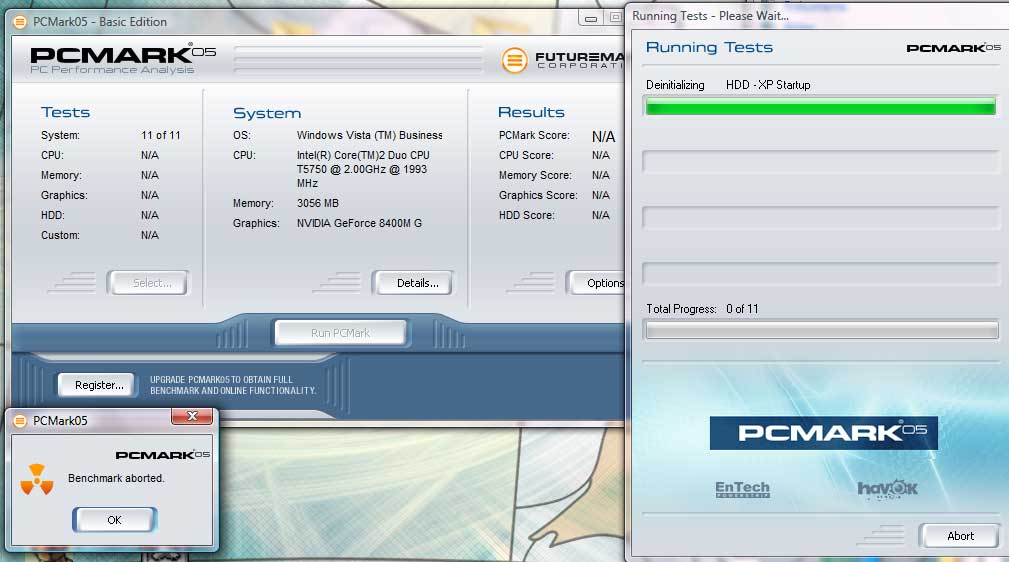This screenshot has width=1009, height=562.
Task: Click the 'Running Tests' heading
Action: tap(709, 47)
